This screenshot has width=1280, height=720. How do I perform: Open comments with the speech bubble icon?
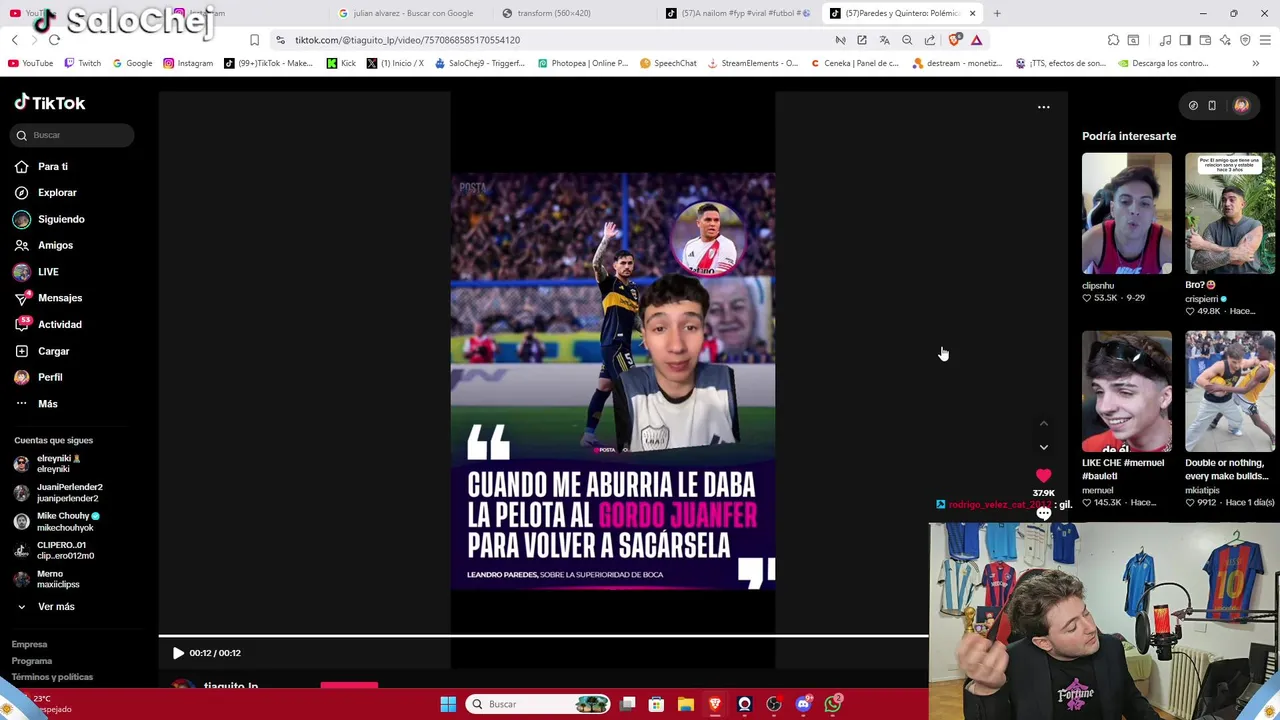coord(1043,513)
